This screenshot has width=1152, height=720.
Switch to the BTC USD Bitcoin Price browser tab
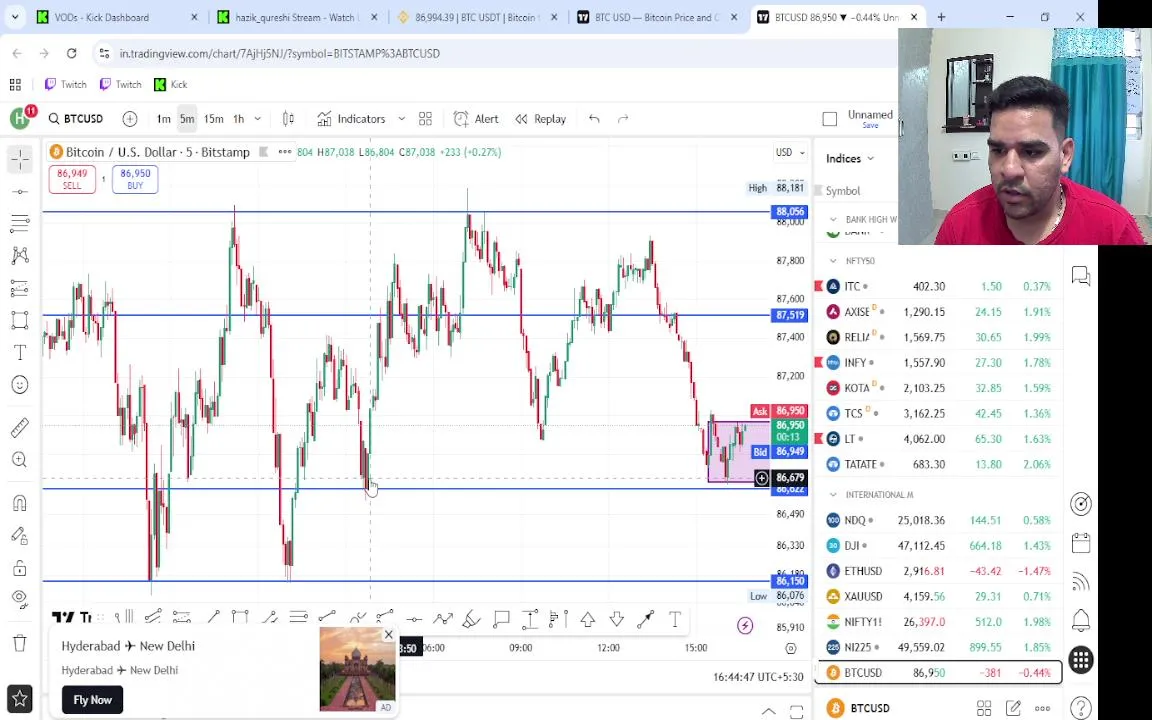tap(658, 17)
